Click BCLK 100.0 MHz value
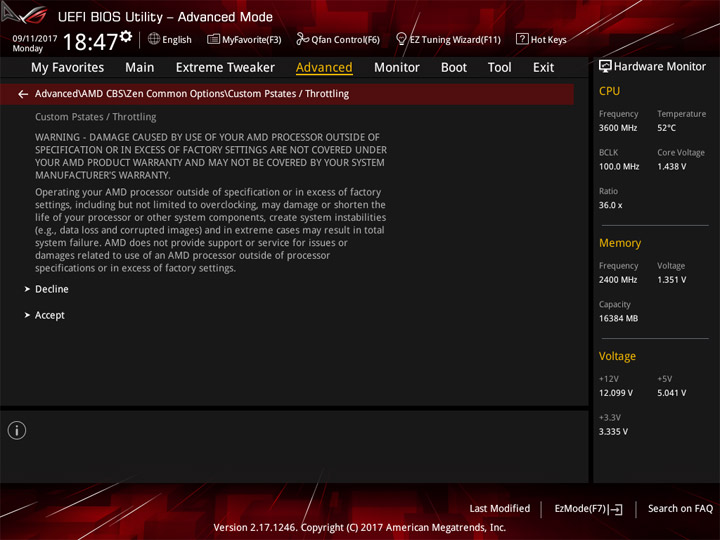The width and height of the screenshot is (720, 540). (x=619, y=166)
